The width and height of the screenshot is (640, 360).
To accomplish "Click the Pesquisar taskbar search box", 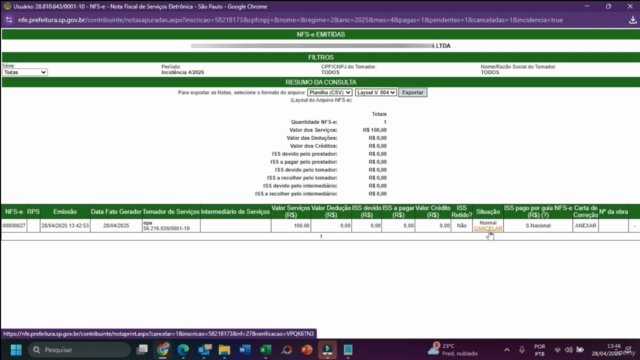I will [x=79, y=350].
